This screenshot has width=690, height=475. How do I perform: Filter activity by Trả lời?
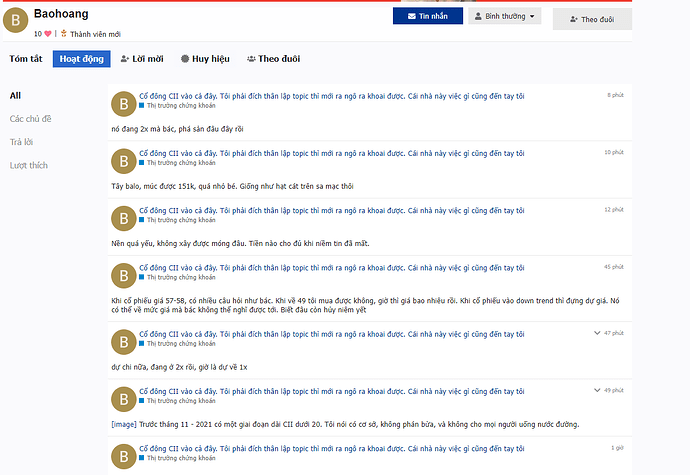(x=21, y=142)
